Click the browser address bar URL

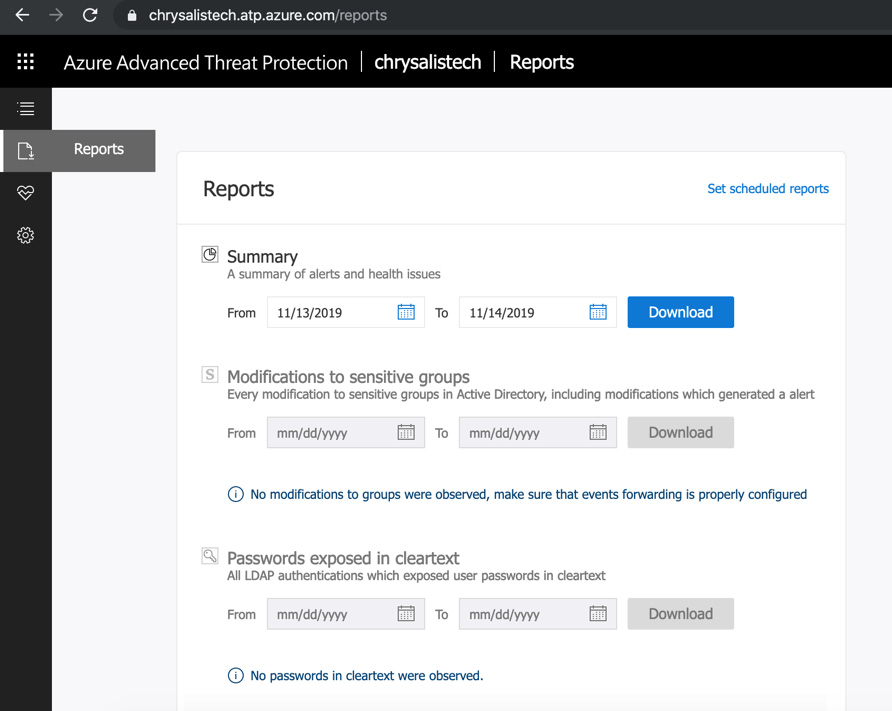pos(268,16)
